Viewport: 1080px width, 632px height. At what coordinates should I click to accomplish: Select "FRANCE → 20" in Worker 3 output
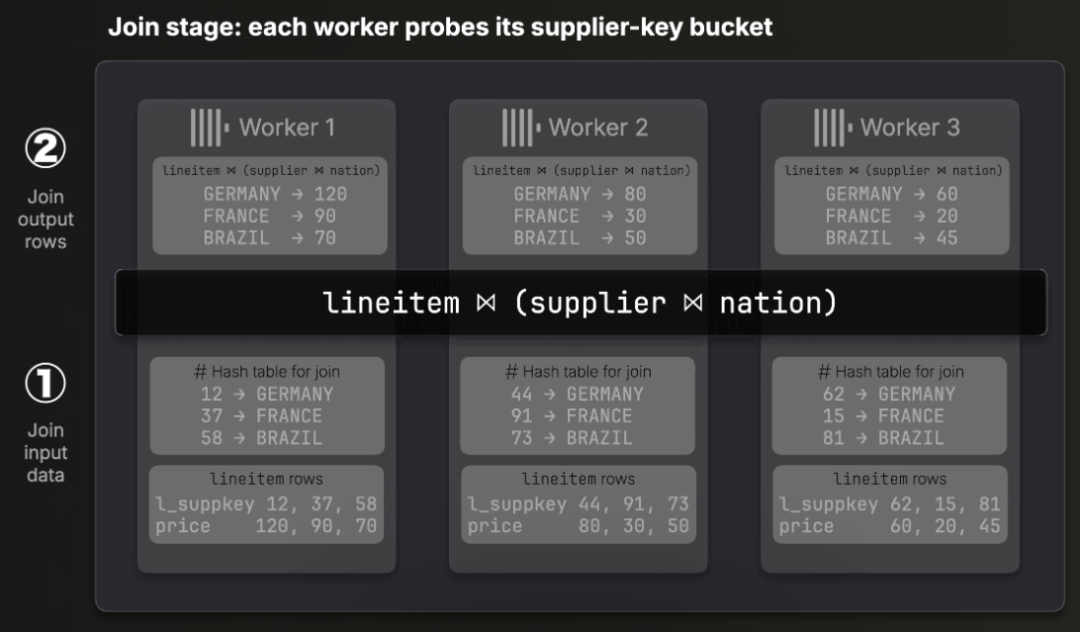pyautogui.click(x=891, y=216)
